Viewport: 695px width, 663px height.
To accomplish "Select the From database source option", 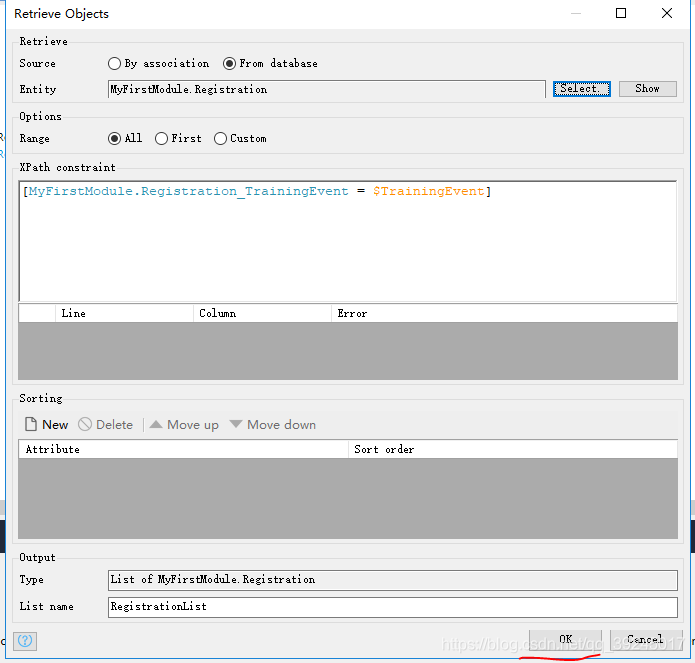I will (x=230, y=64).
